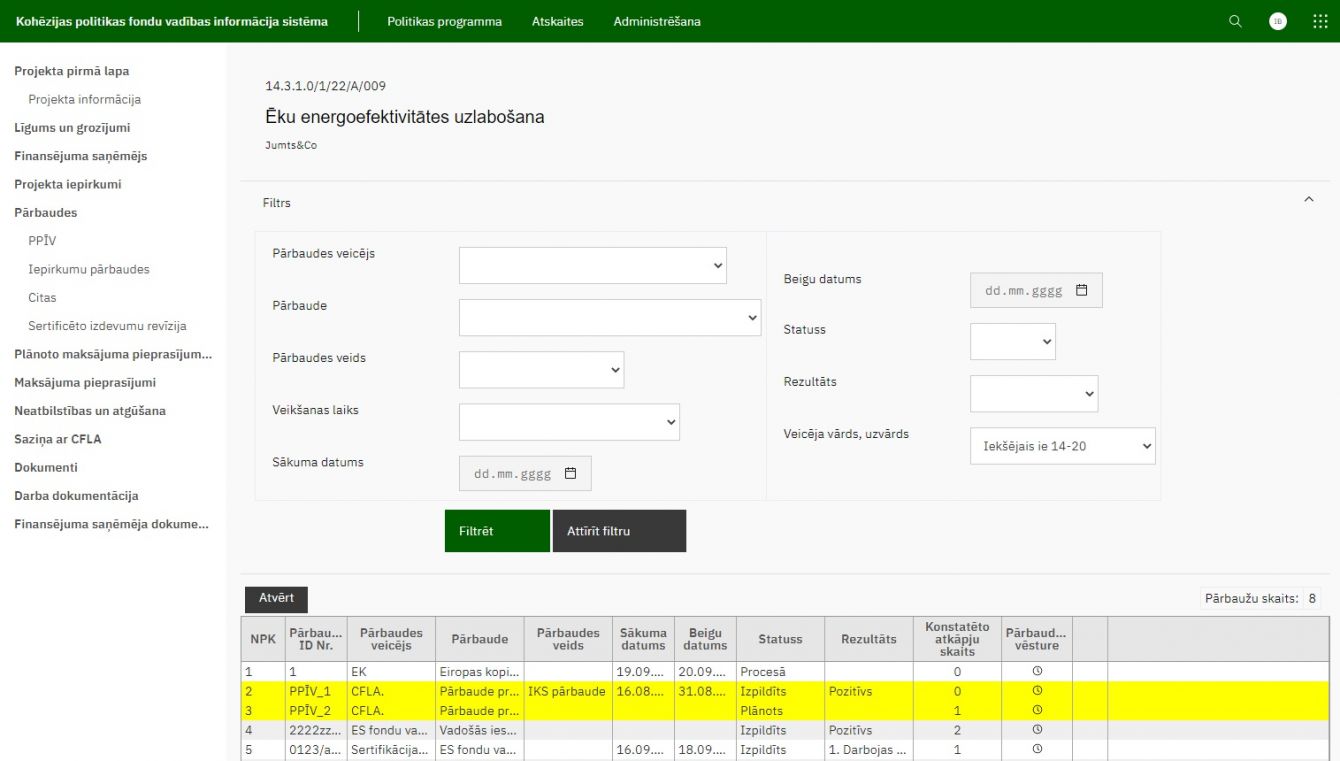This screenshot has height=761, width=1340.
Task: Click the Atvērt button above the table
Action: [x=276, y=598]
